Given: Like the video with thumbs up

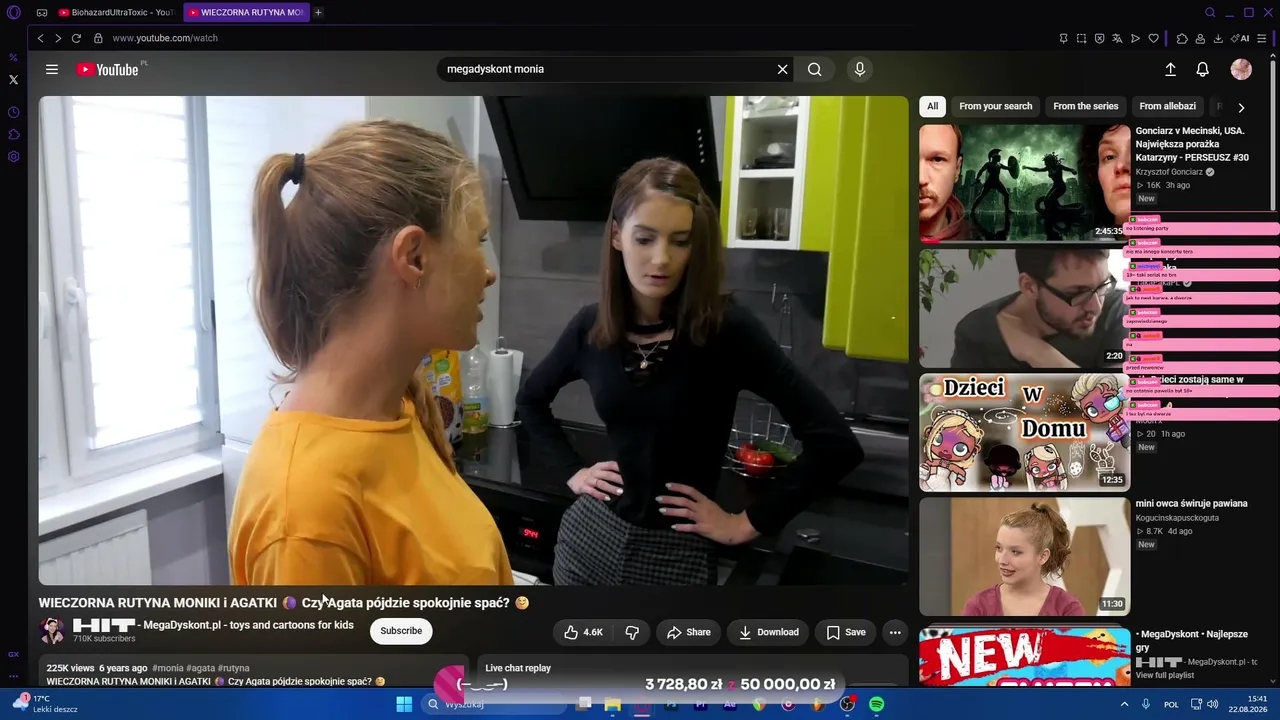Looking at the screenshot, I should tap(583, 632).
